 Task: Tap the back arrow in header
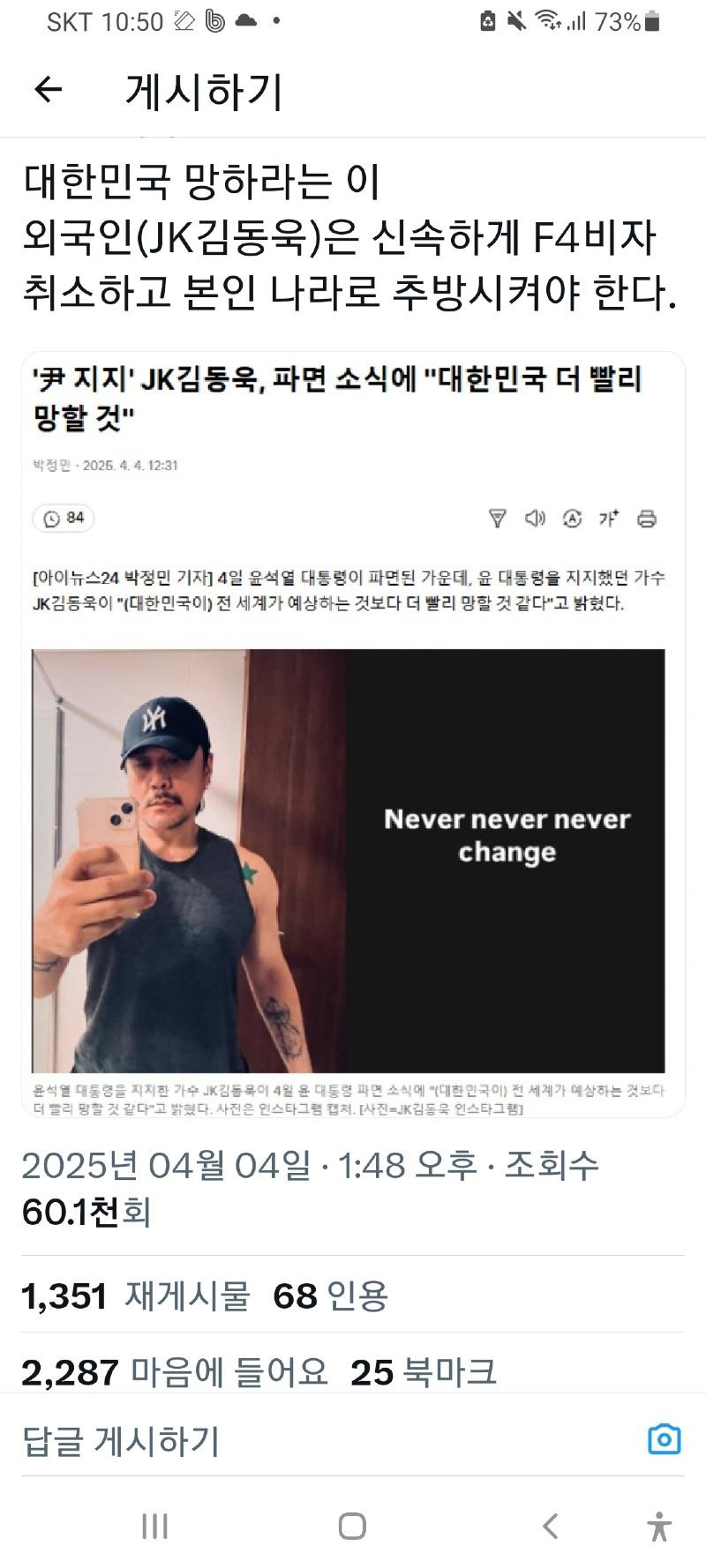pos(48,89)
